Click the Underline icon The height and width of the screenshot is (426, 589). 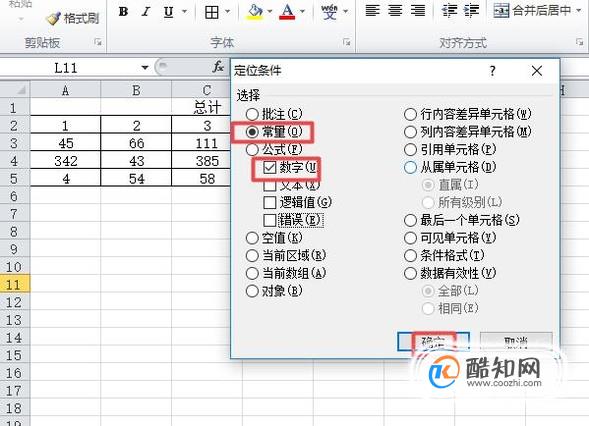pos(169,12)
